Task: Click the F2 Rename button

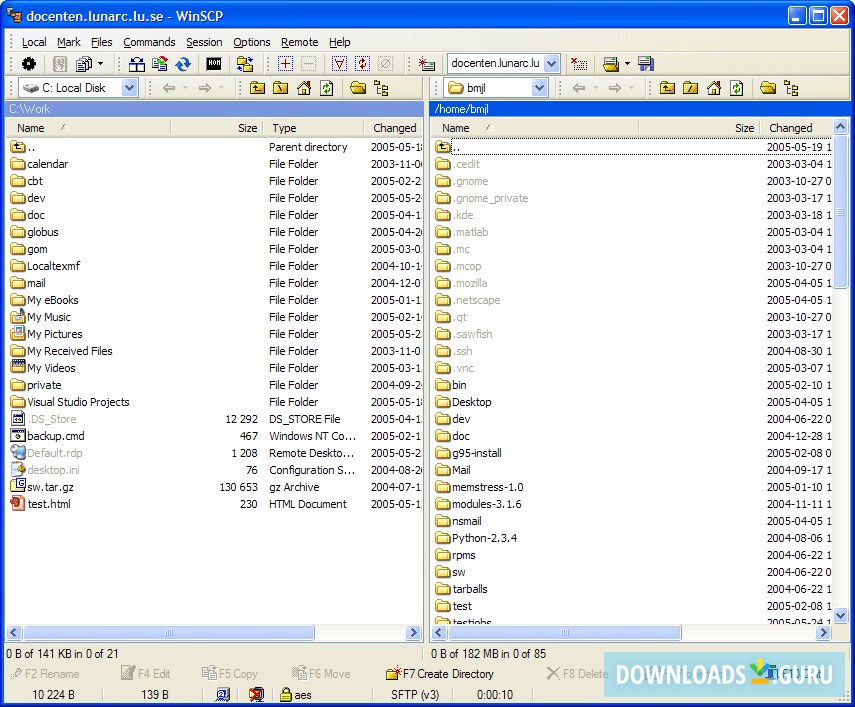Action: point(45,674)
